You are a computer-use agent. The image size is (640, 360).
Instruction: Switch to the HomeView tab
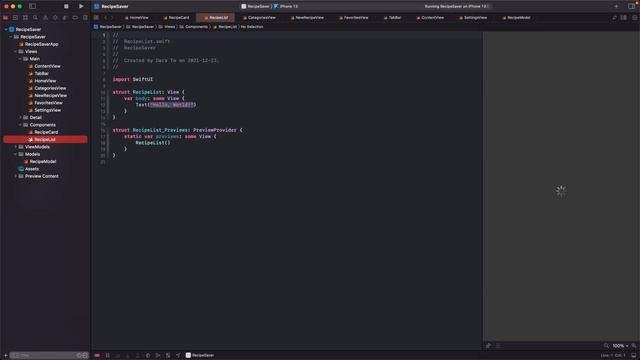(x=137, y=18)
